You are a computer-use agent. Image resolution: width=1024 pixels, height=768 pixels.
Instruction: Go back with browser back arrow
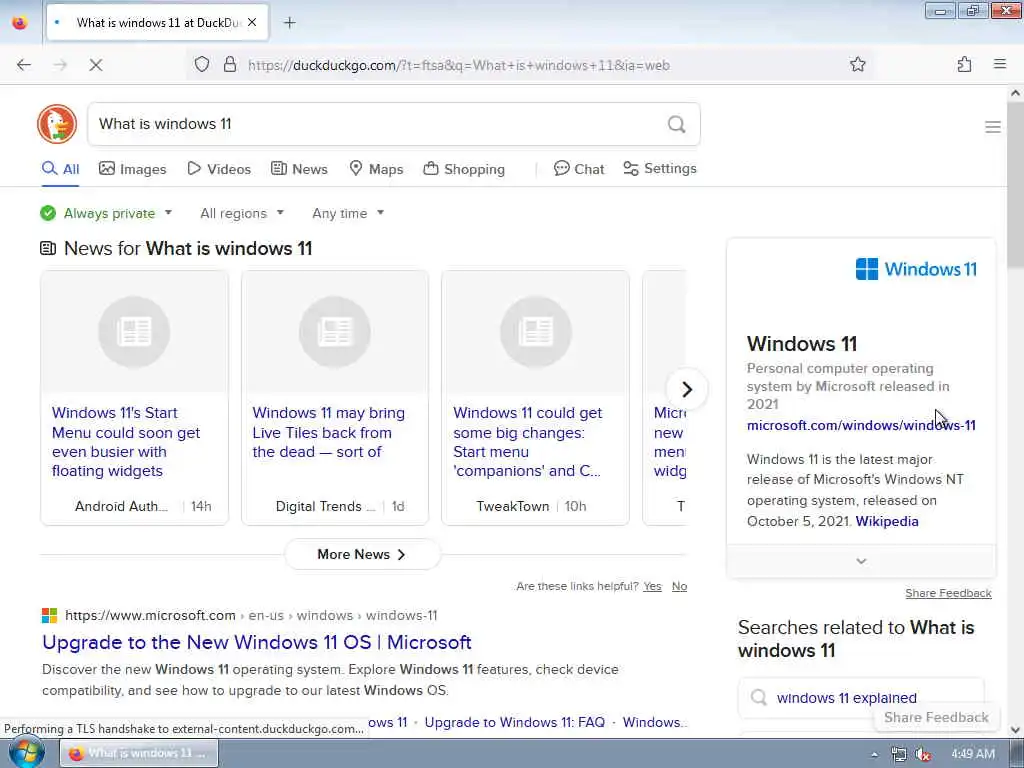click(24, 65)
